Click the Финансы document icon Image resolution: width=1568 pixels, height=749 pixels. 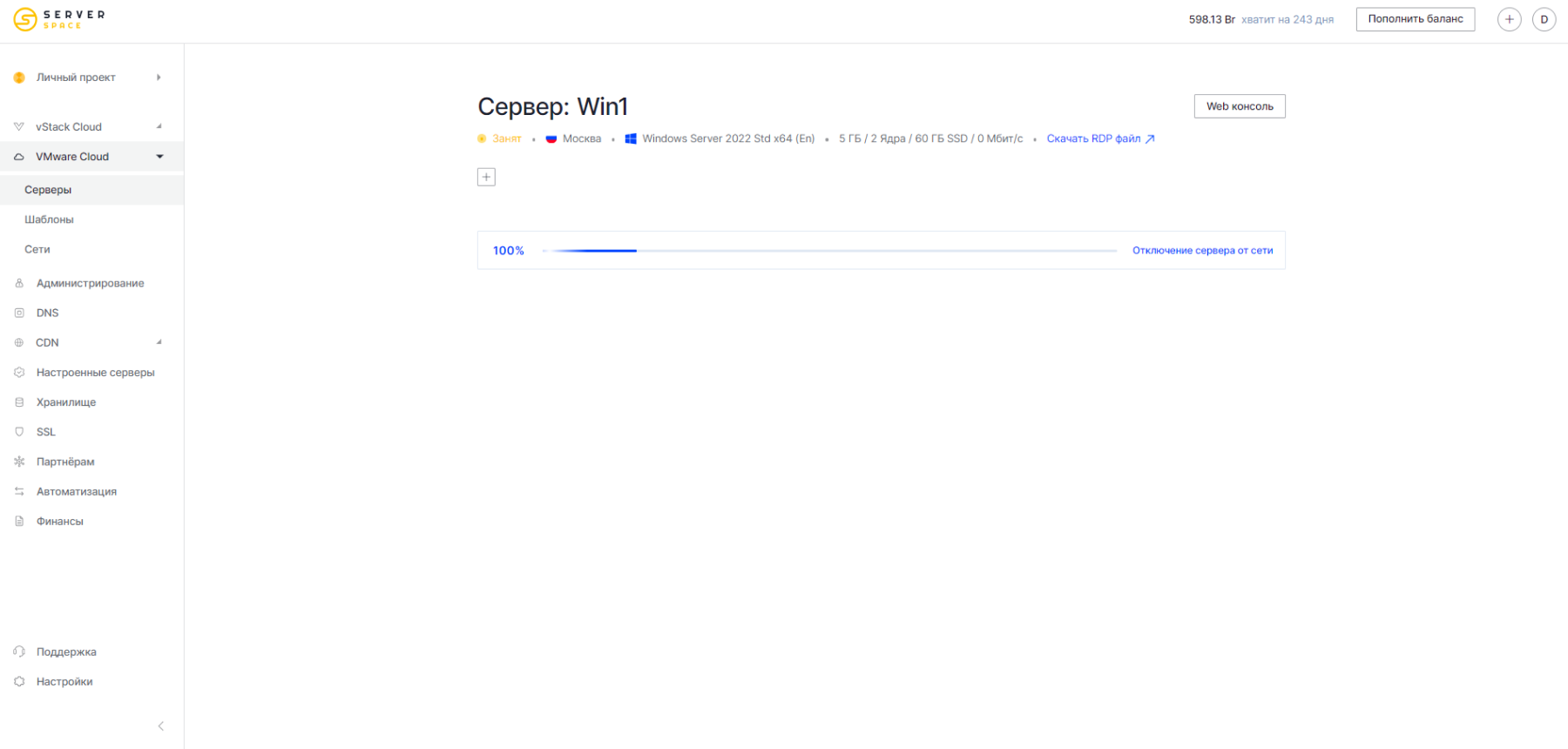pos(19,521)
